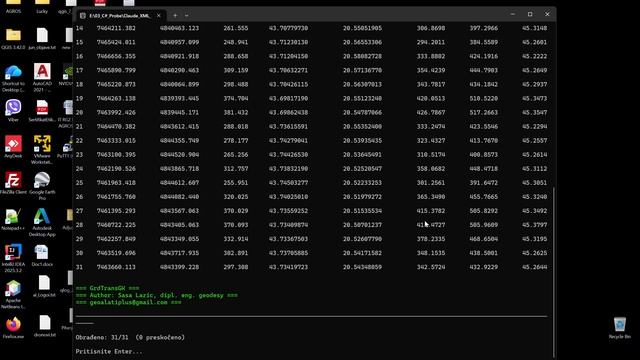Click value 381.432 in row 20
640x360 pixels.
(236, 113)
